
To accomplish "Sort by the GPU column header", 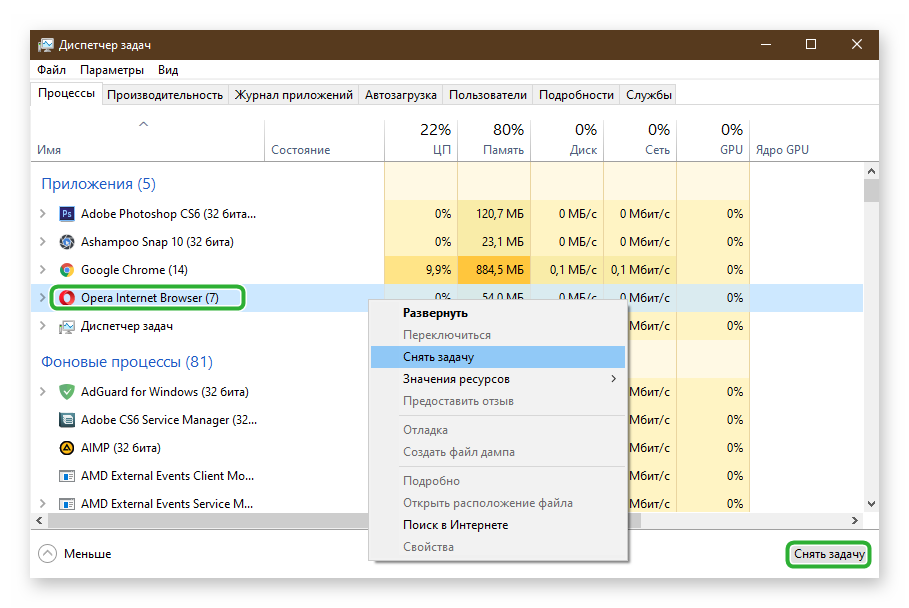I will click(713, 140).
